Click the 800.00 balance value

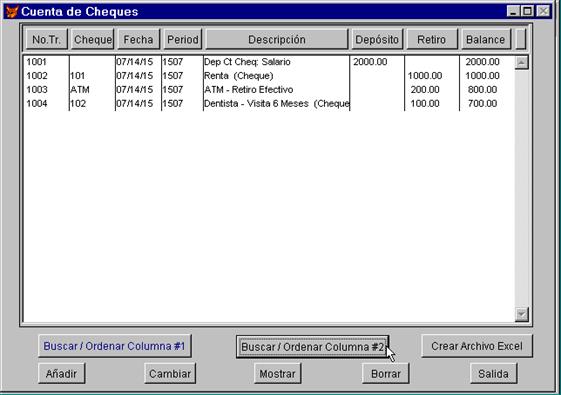point(483,89)
